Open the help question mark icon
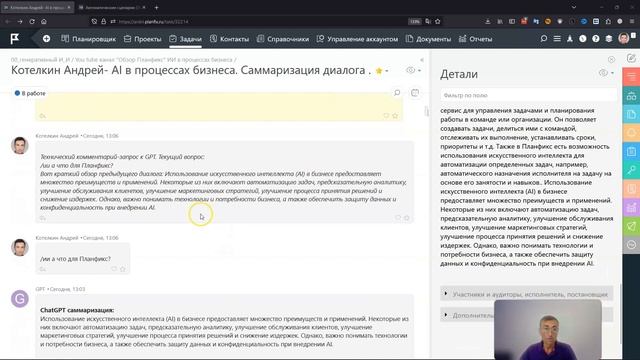 point(596,39)
